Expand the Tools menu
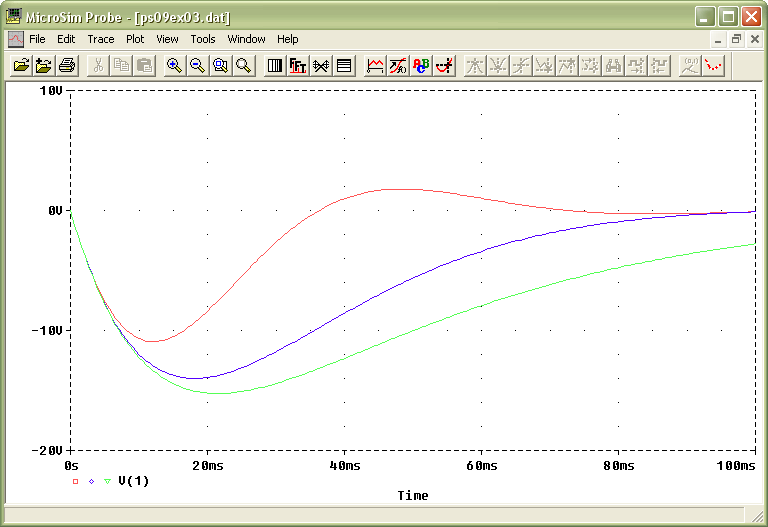 click(203, 39)
